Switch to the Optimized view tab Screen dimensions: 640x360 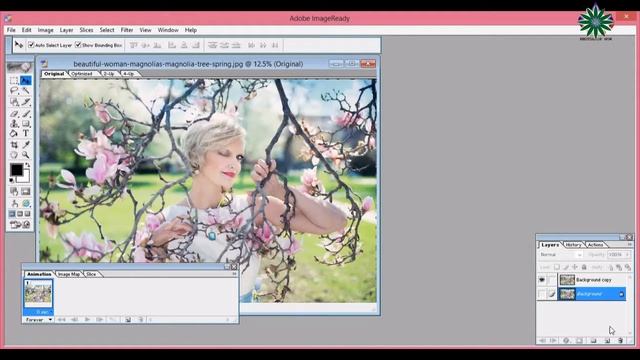pos(82,74)
